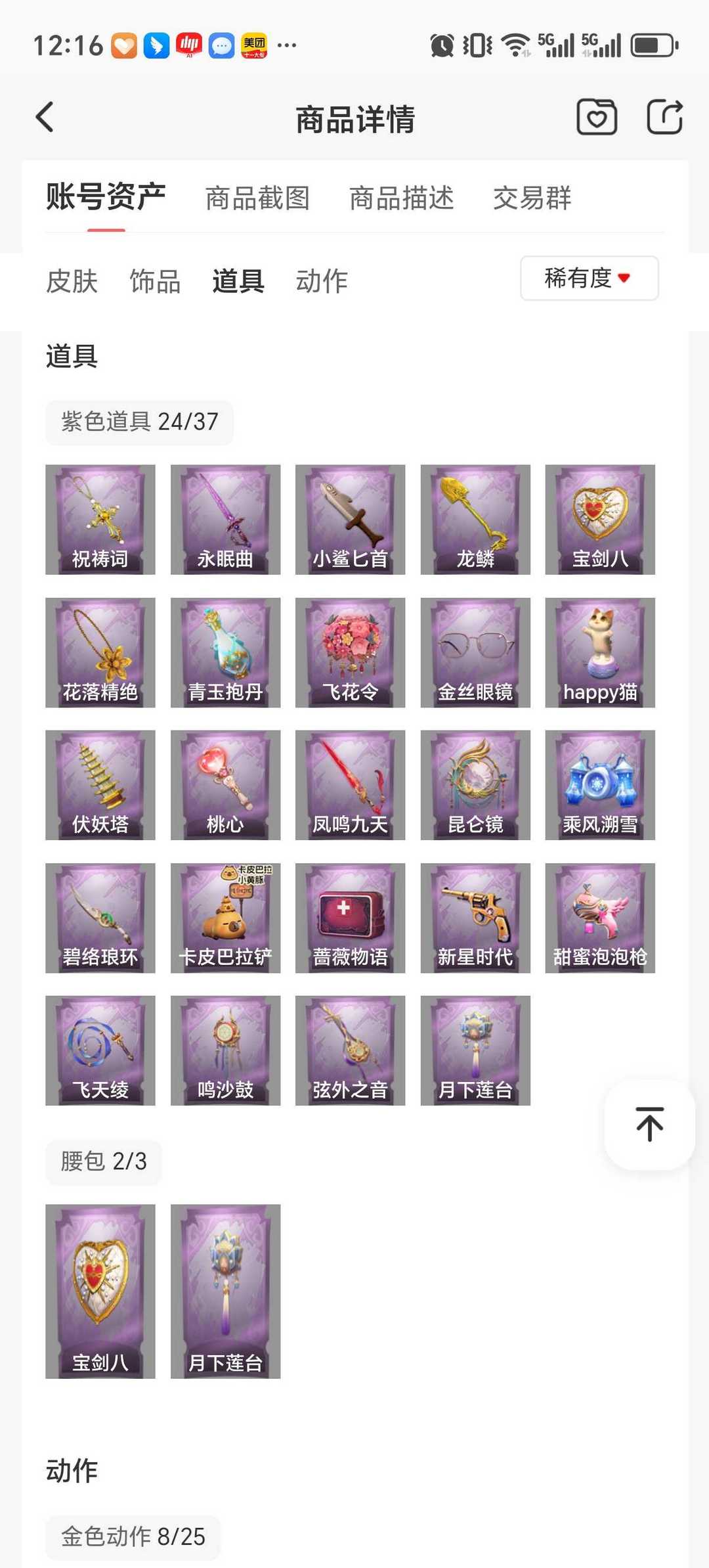Screen dimensions: 709x1568
Task: Tap the 金色动作 8/25 label
Action: pyautogui.click(x=133, y=1536)
